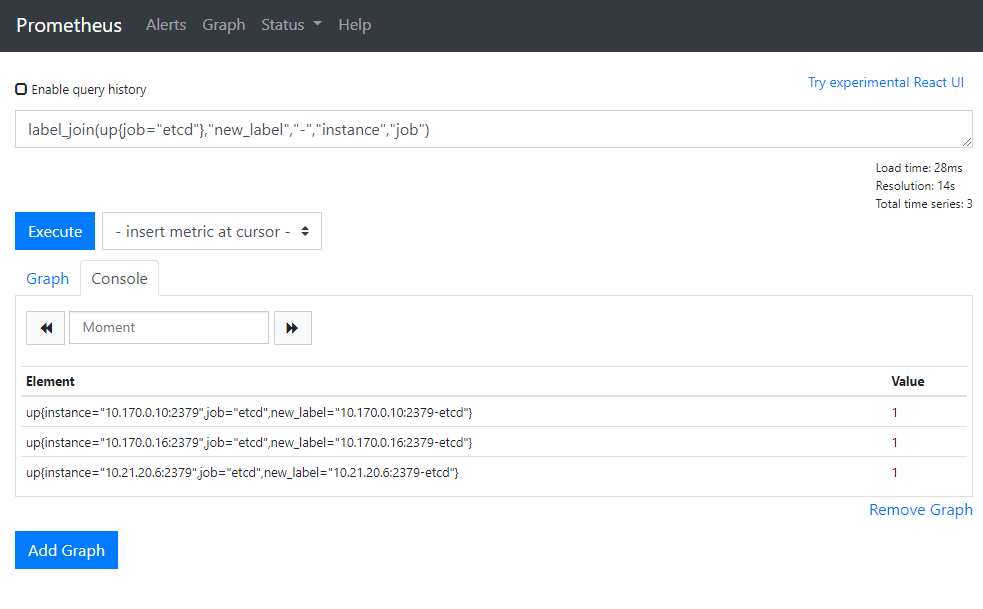983x609 pixels.
Task: Switch to the Graph tab
Action: coord(47,279)
